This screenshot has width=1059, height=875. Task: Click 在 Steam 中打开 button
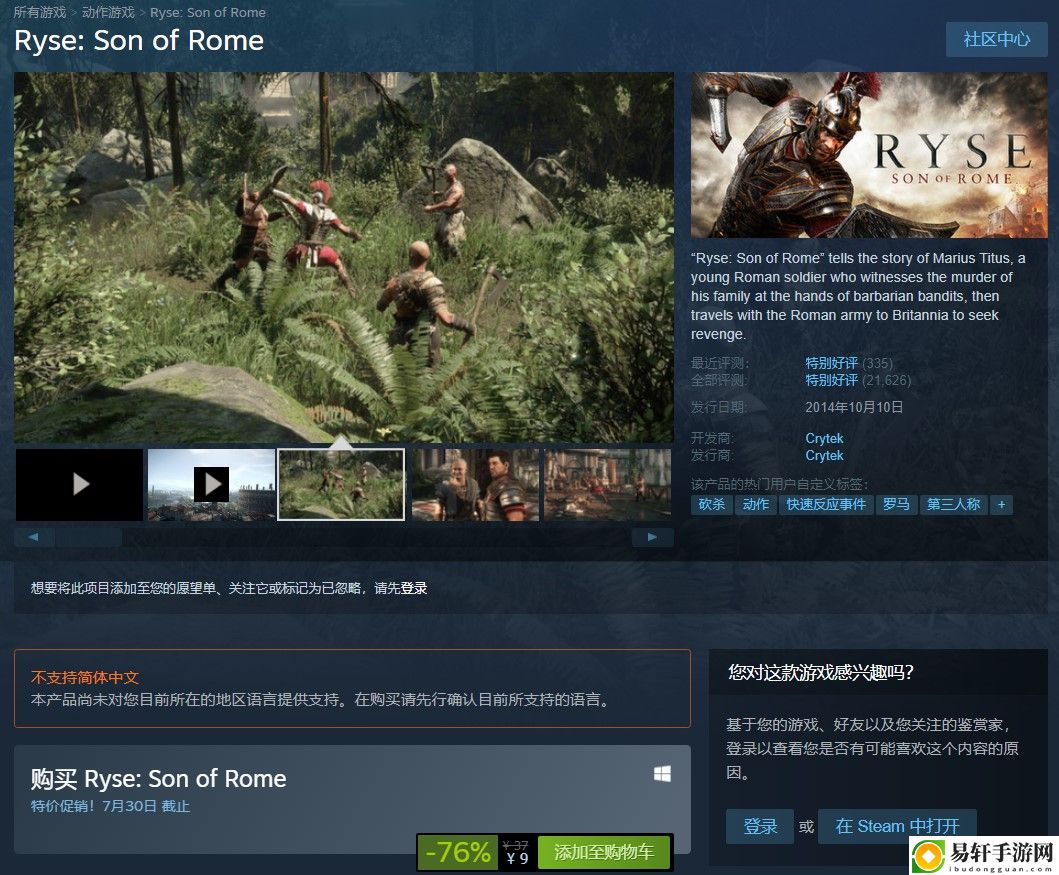[897, 826]
